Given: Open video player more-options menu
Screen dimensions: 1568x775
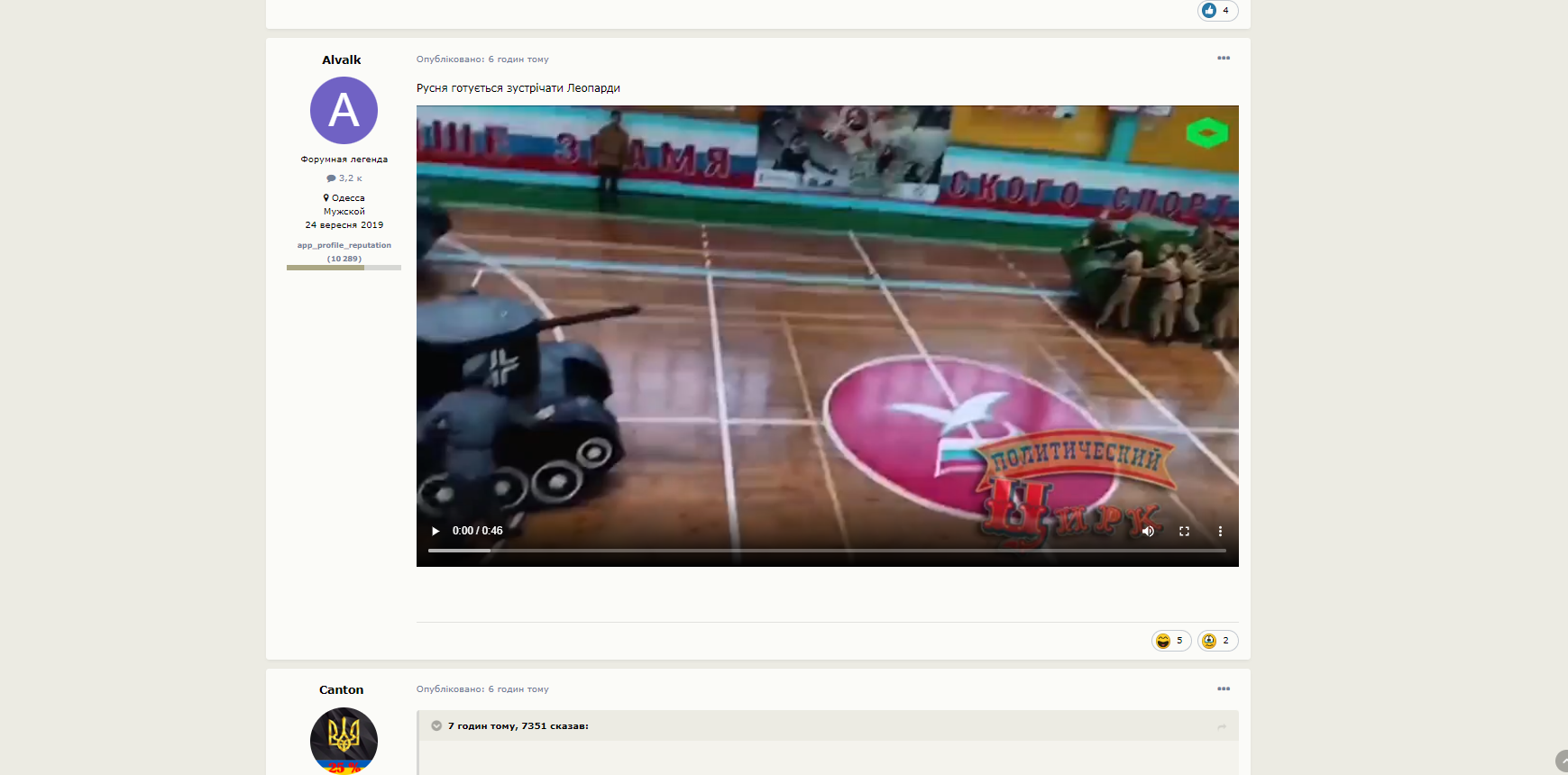Looking at the screenshot, I should pyautogui.click(x=1220, y=531).
